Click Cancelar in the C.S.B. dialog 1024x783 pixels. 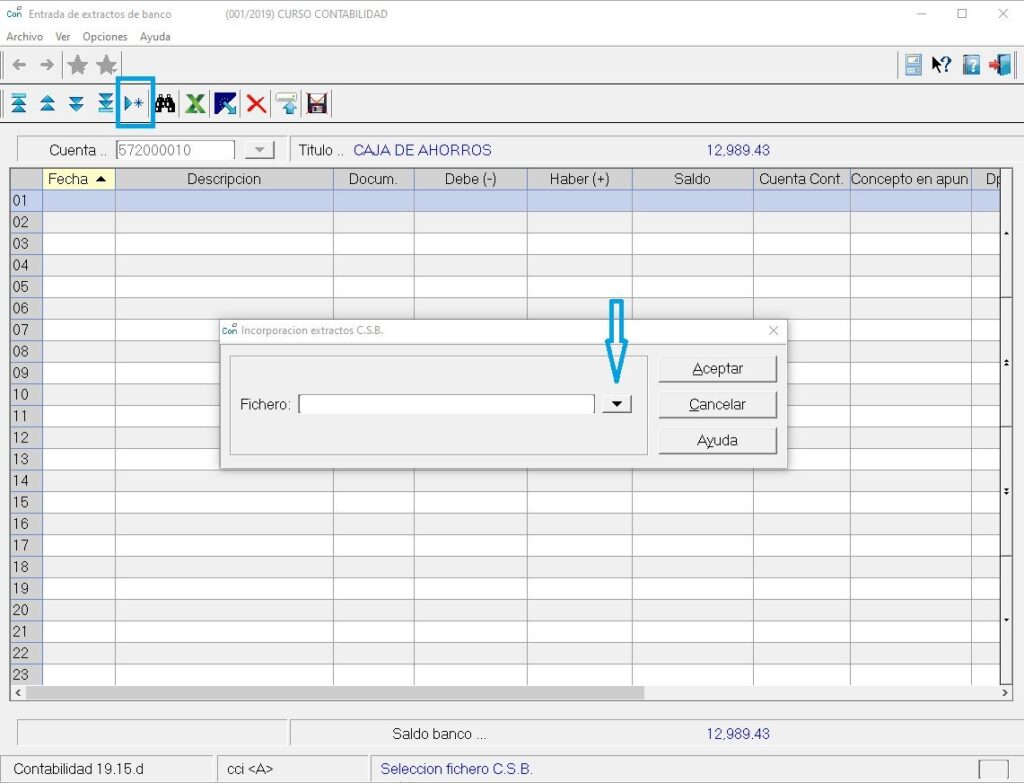pos(717,404)
